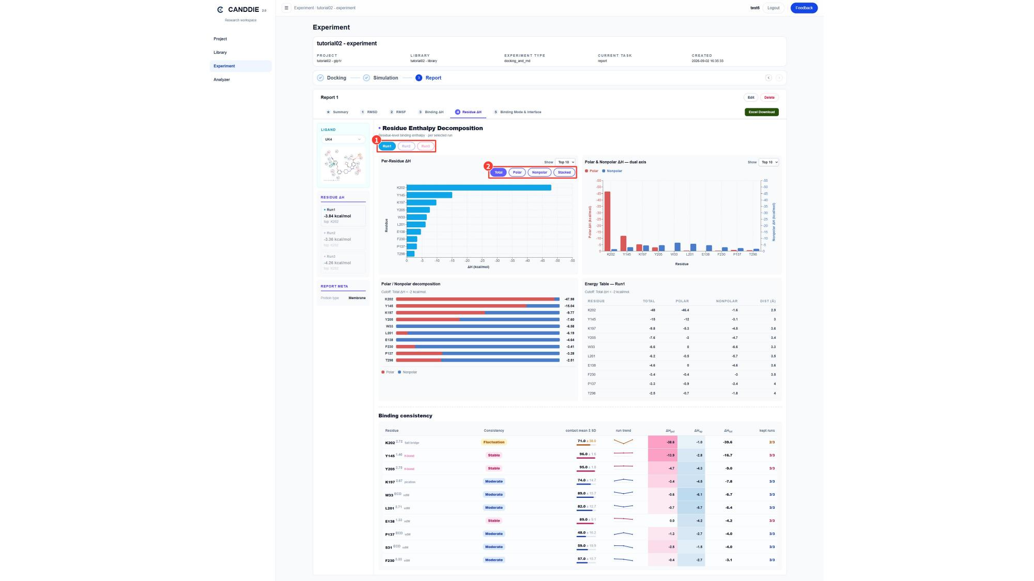Image resolution: width=1034 pixels, height=581 pixels.
Task: Click the Polar legend dot below the decomposition chart
Action: pos(383,372)
